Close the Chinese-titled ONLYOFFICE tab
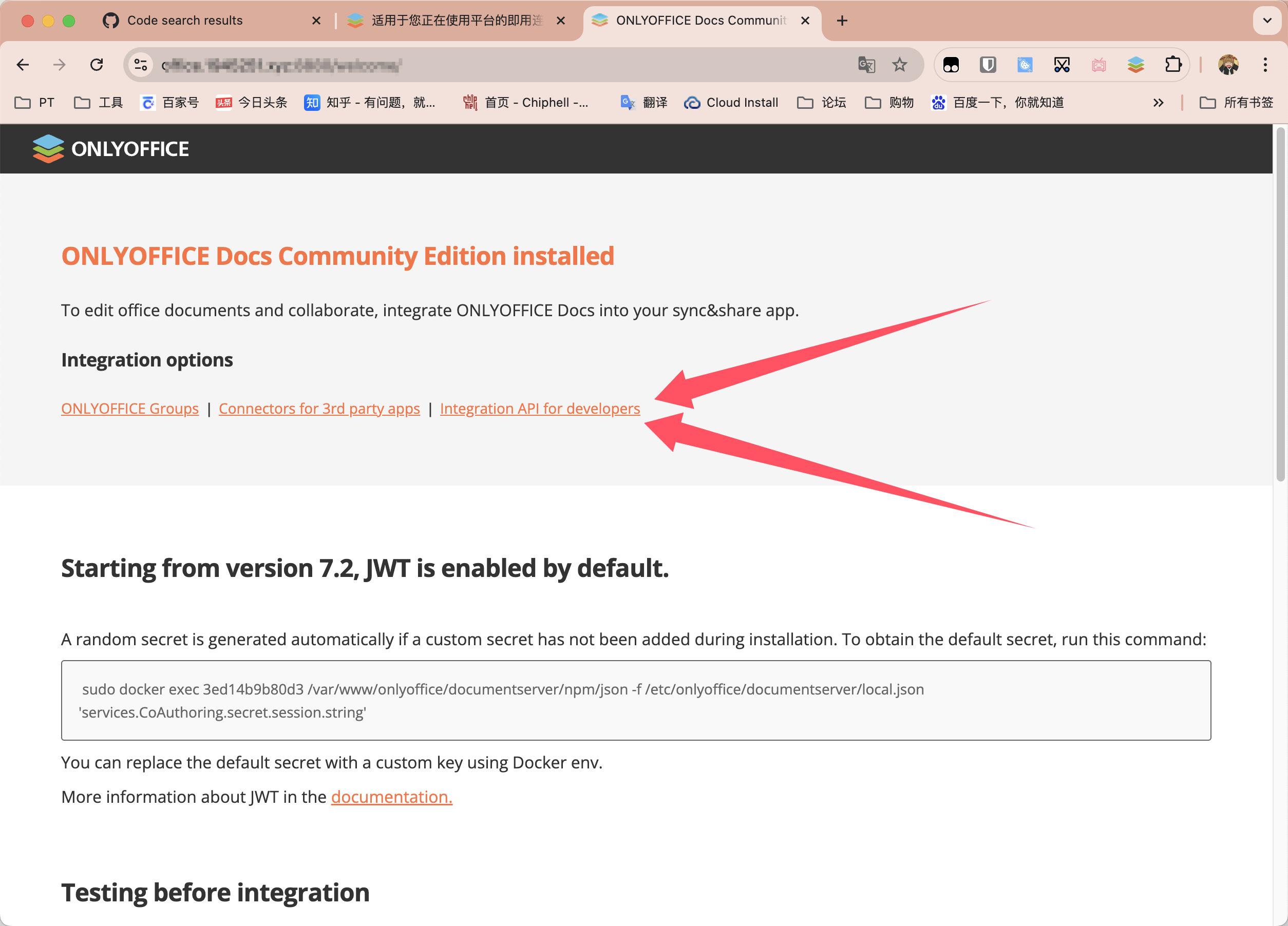The width and height of the screenshot is (1288, 926). 560,21
